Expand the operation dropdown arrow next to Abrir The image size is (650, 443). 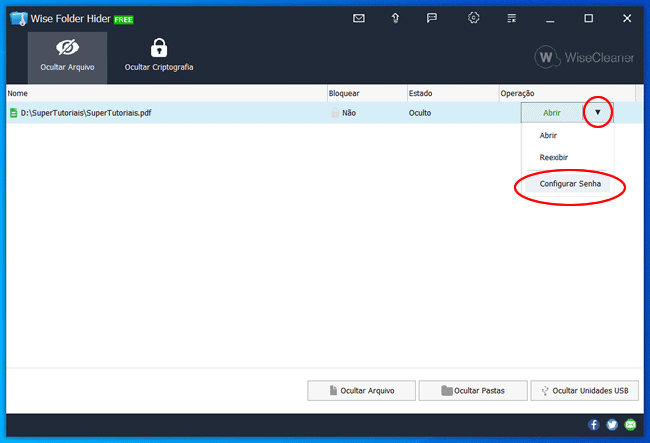pyautogui.click(x=598, y=113)
